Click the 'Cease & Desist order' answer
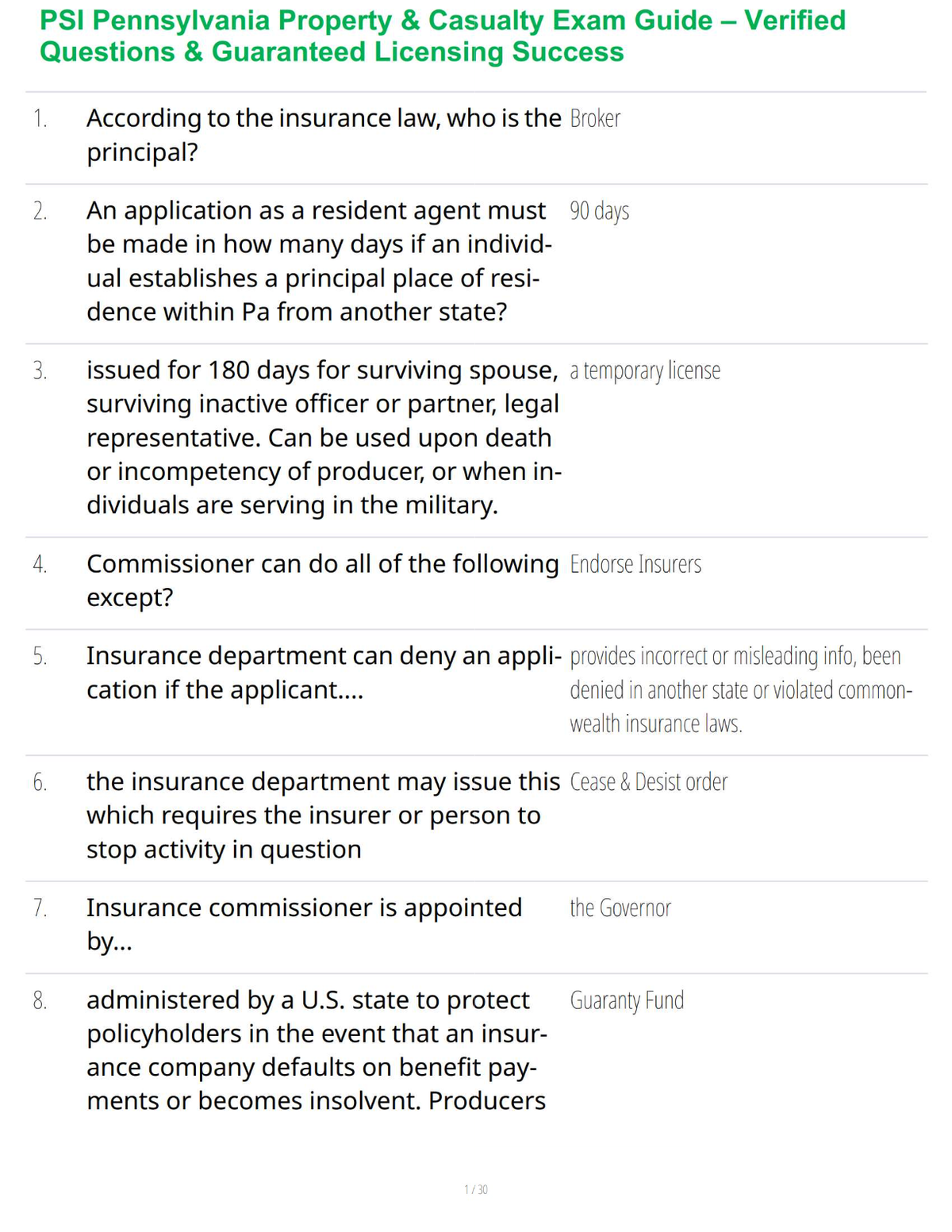The height and width of the screenshot is (1232, 952). tap(648, 782)
